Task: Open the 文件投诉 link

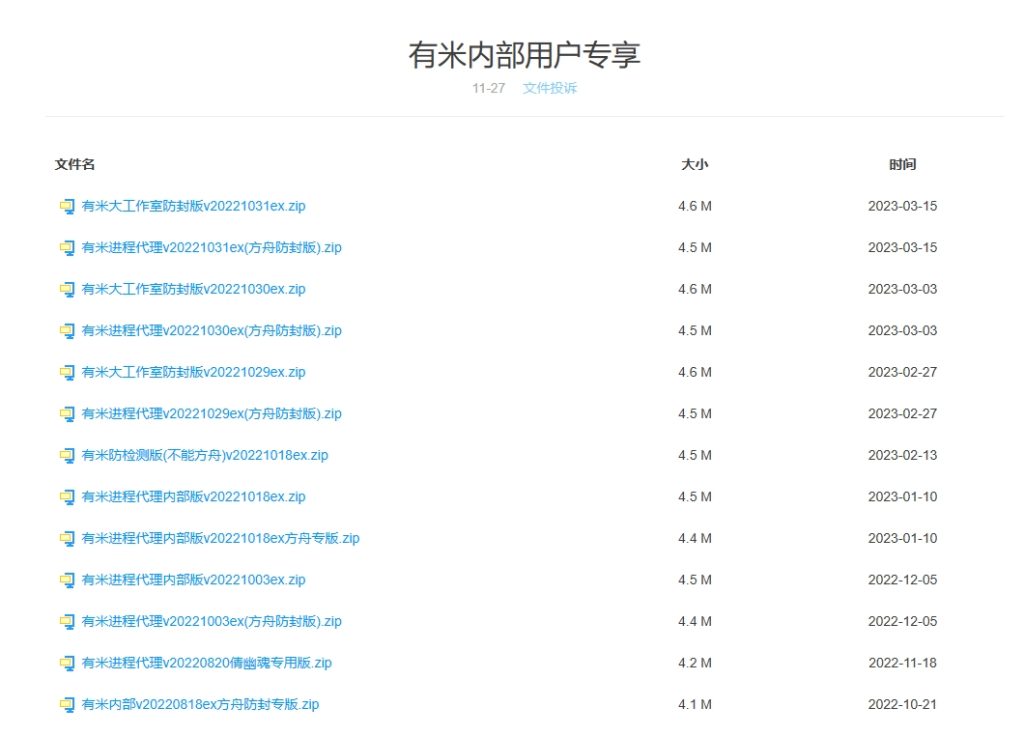Action: pyautogui.click(x=549, y=88)
